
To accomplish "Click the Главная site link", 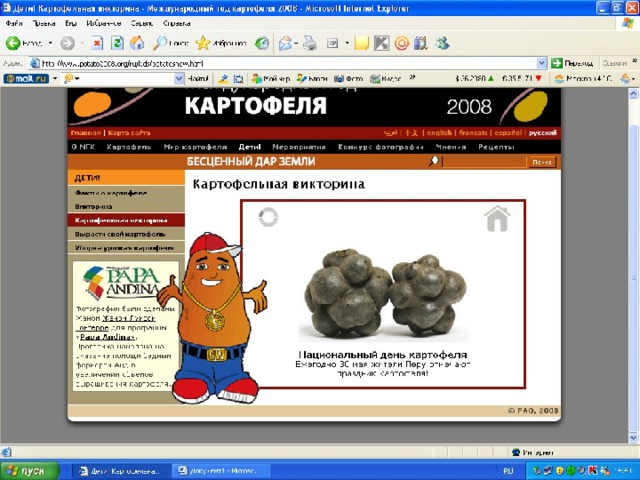I will click(85, 133).
